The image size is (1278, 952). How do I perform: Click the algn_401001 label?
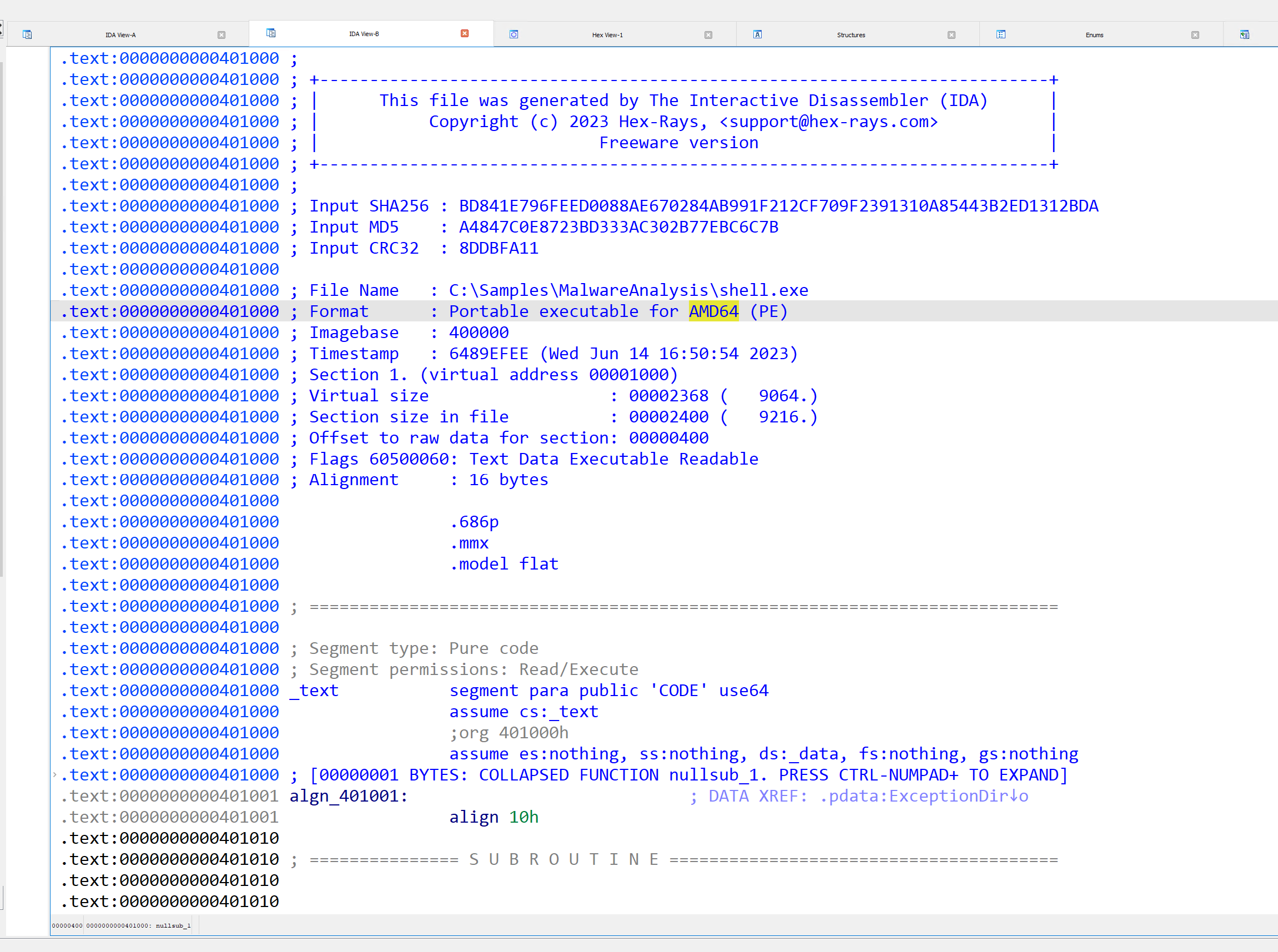tap(349, 796)
